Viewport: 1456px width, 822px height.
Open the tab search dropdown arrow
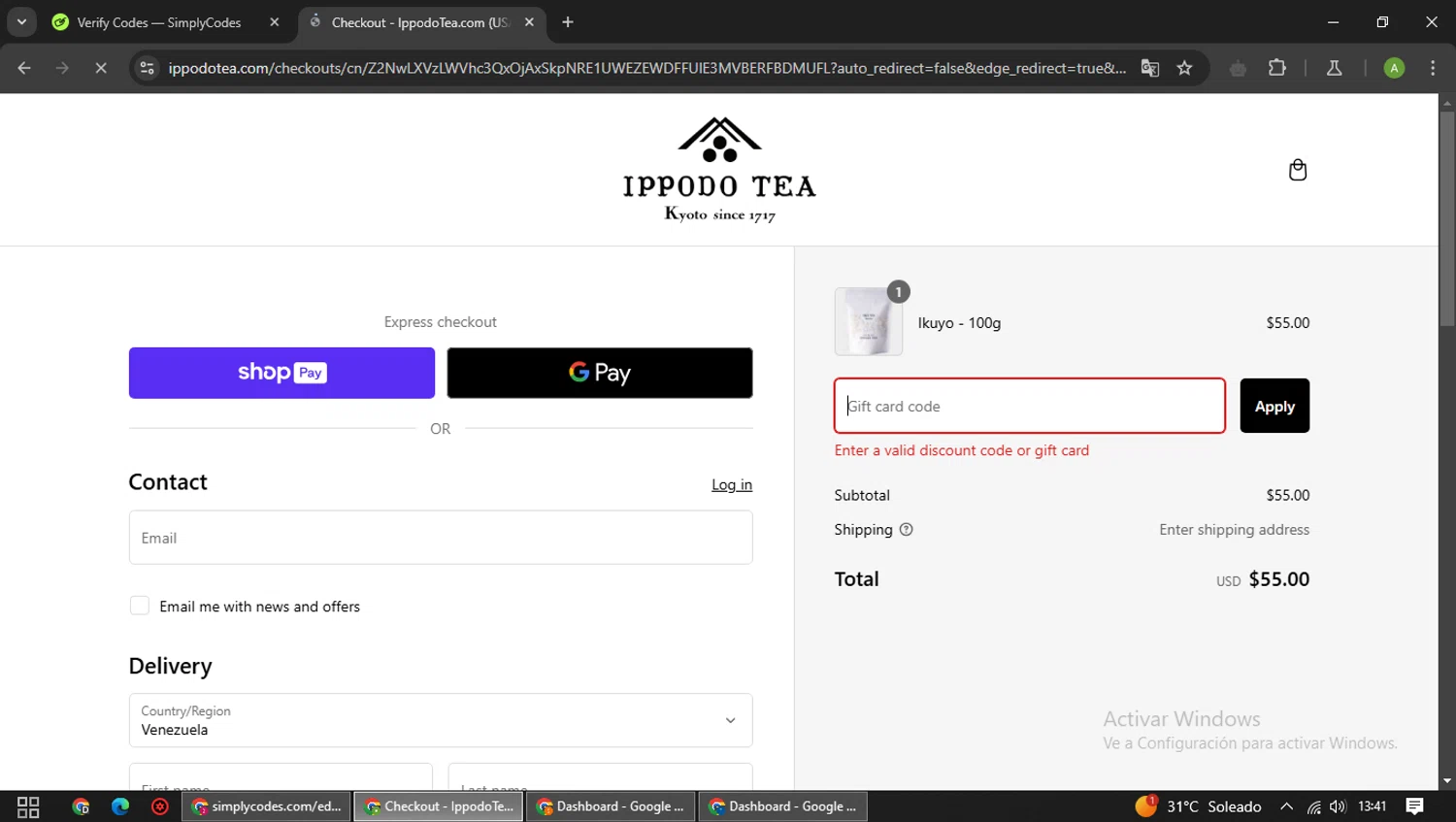click(21, 22)
